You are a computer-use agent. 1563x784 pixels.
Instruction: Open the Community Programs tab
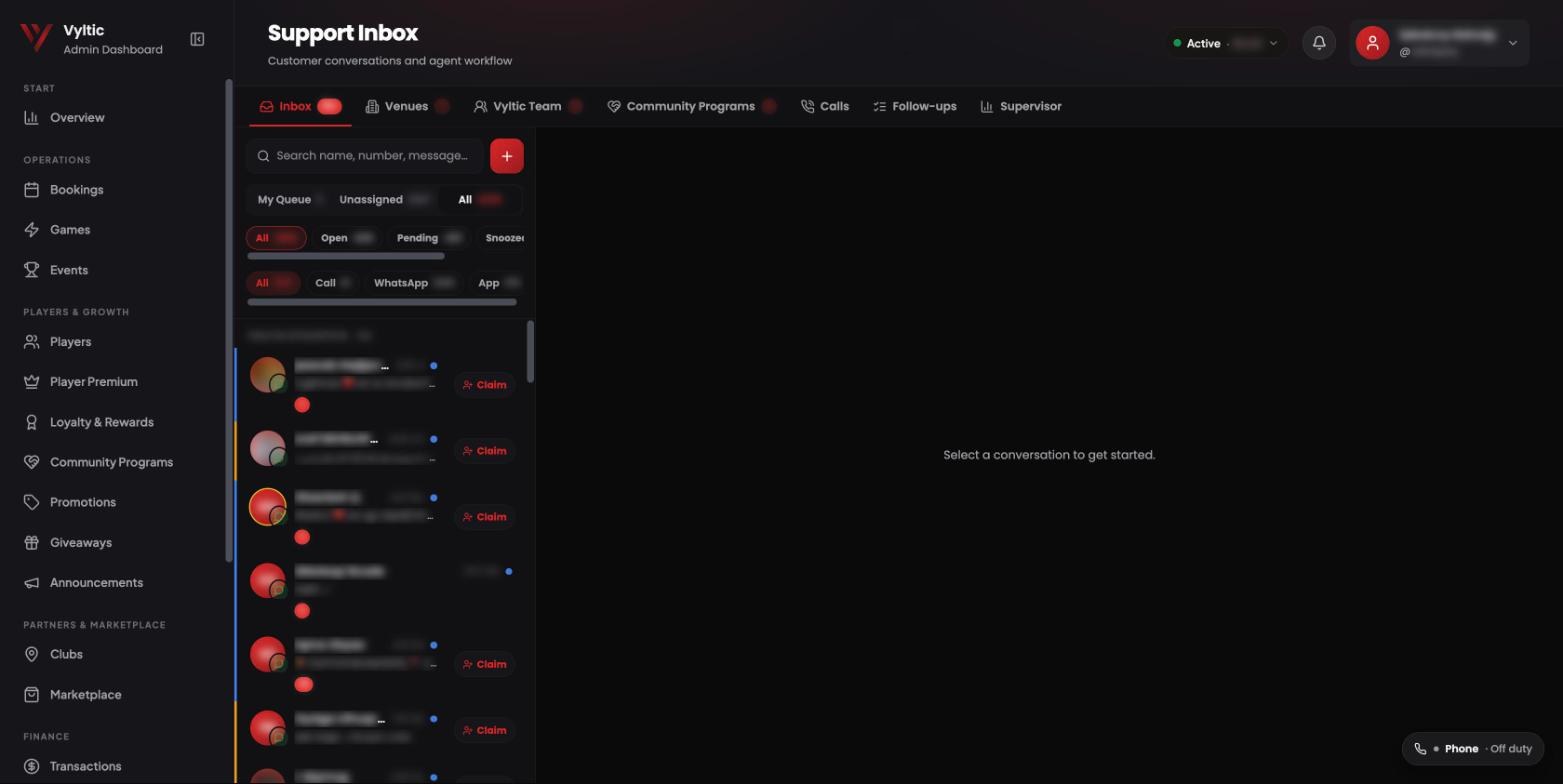691,106
